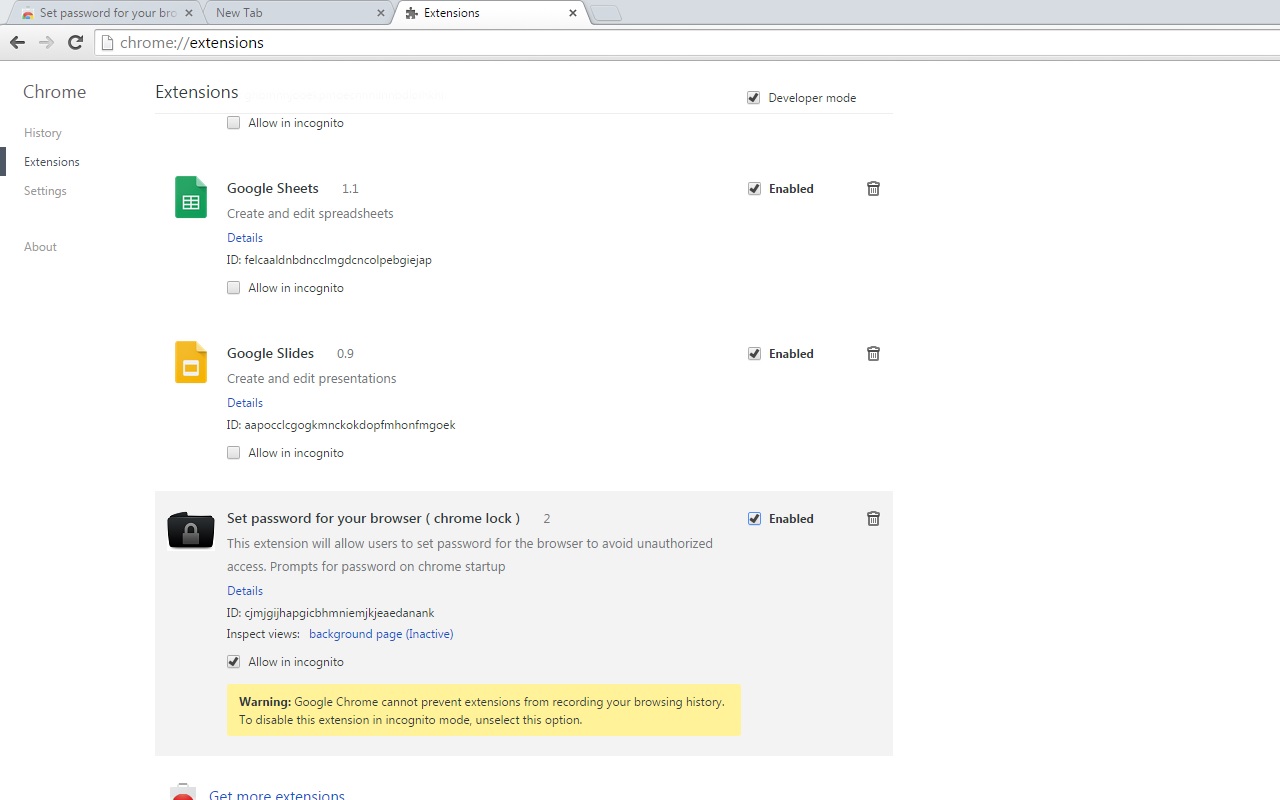The width and height of the screenshot is (1280, 800).
Task: Click the Chrome Web Store icon near Get more extensions
Action: point(183,791)
